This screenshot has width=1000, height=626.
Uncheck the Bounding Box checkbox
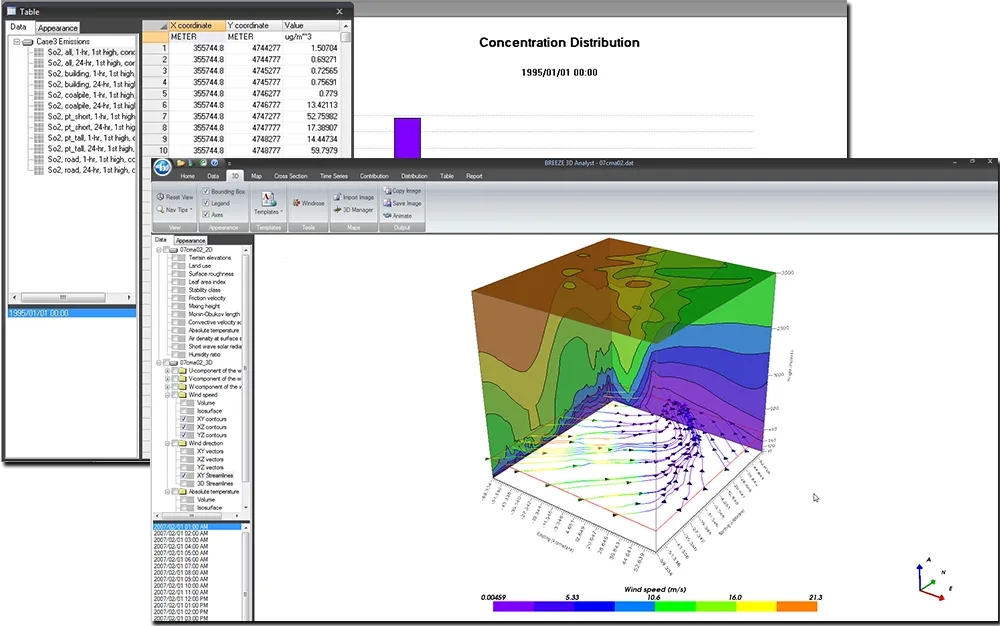pyautogui.click(x=206, y=190)
